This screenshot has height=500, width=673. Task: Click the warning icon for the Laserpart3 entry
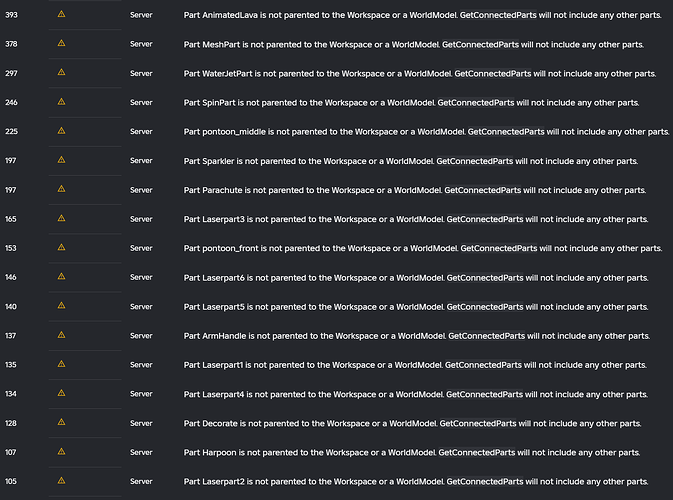coord(61,219)
